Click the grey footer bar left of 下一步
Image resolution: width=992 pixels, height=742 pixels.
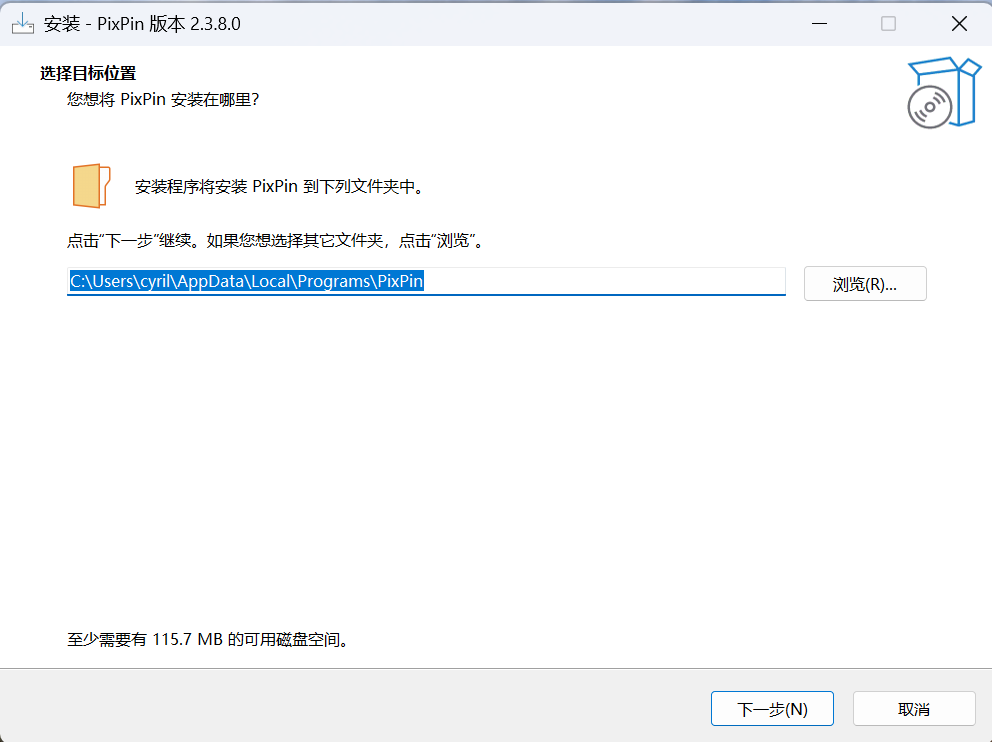[x=350, y=709]
